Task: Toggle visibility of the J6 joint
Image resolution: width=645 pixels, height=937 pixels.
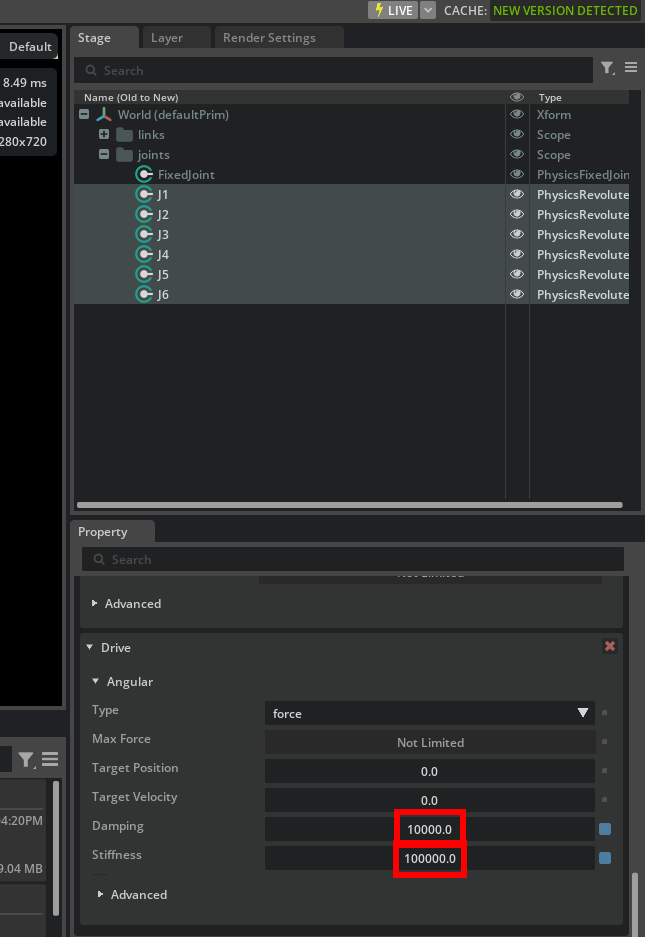Action: [x=517, y=295]
